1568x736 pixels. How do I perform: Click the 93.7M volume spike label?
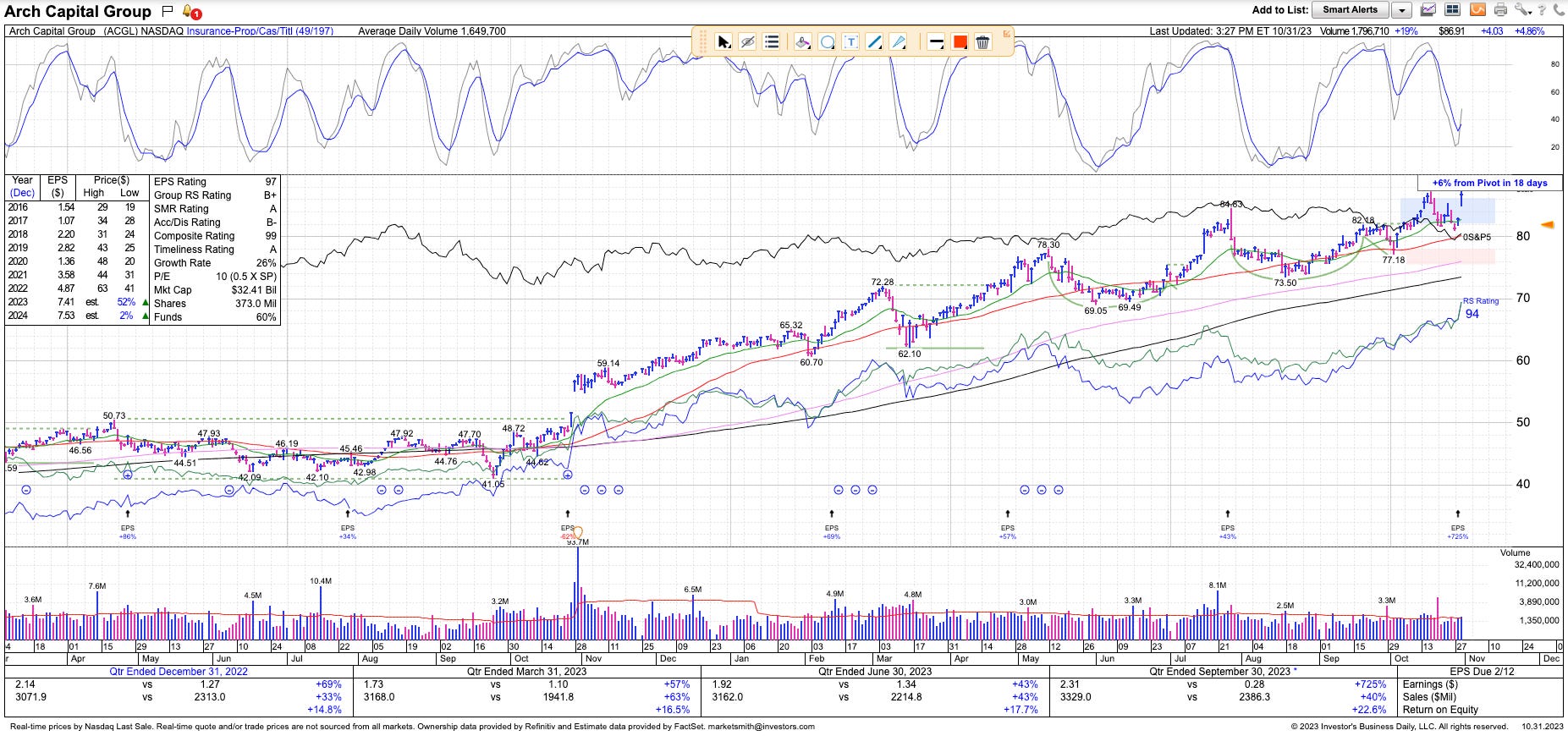[x=578, y=542]
